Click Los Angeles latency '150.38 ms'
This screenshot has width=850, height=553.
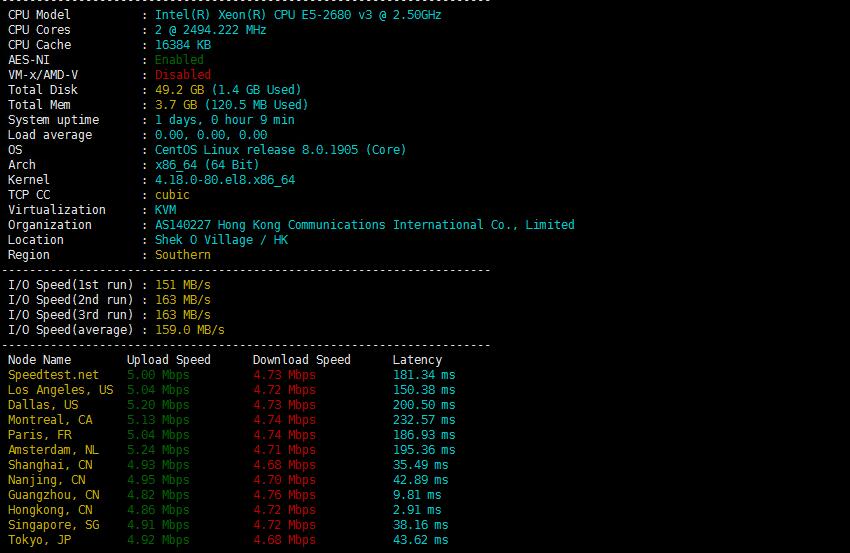click(x=424, y=390)
